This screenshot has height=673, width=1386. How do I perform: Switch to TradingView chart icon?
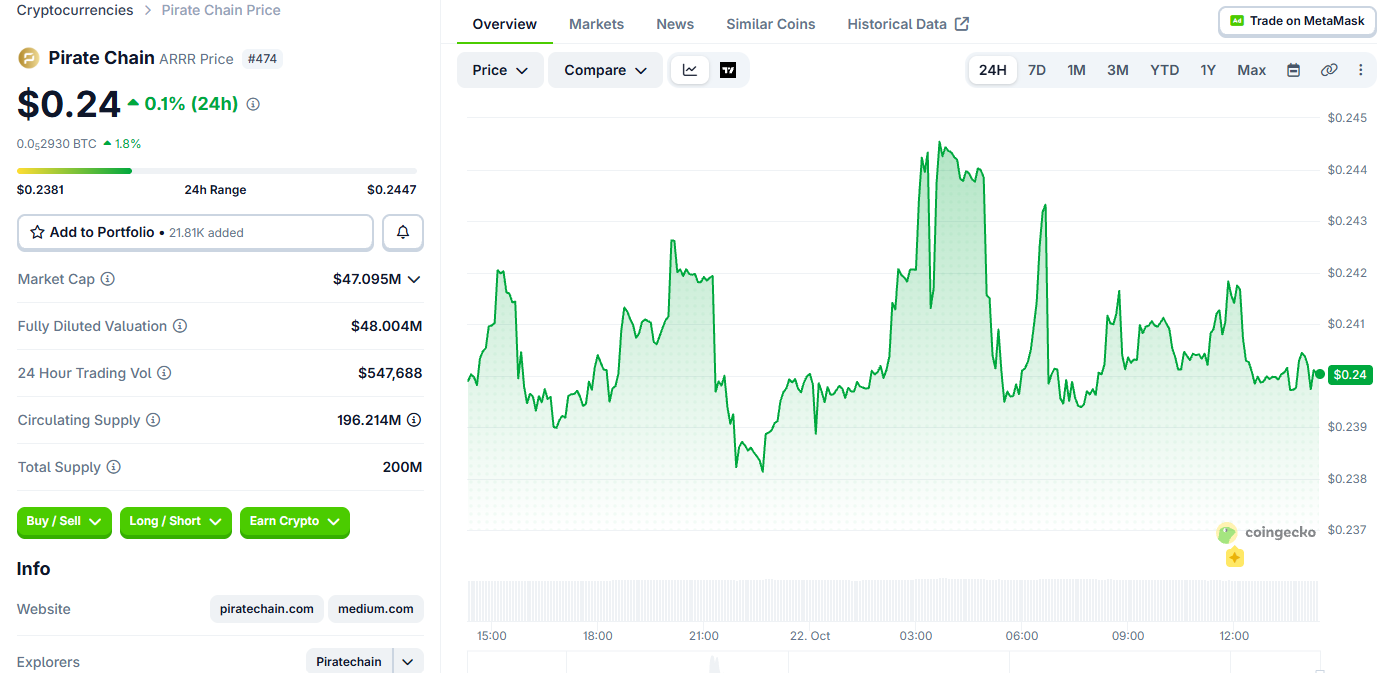(x=728, y=70)
